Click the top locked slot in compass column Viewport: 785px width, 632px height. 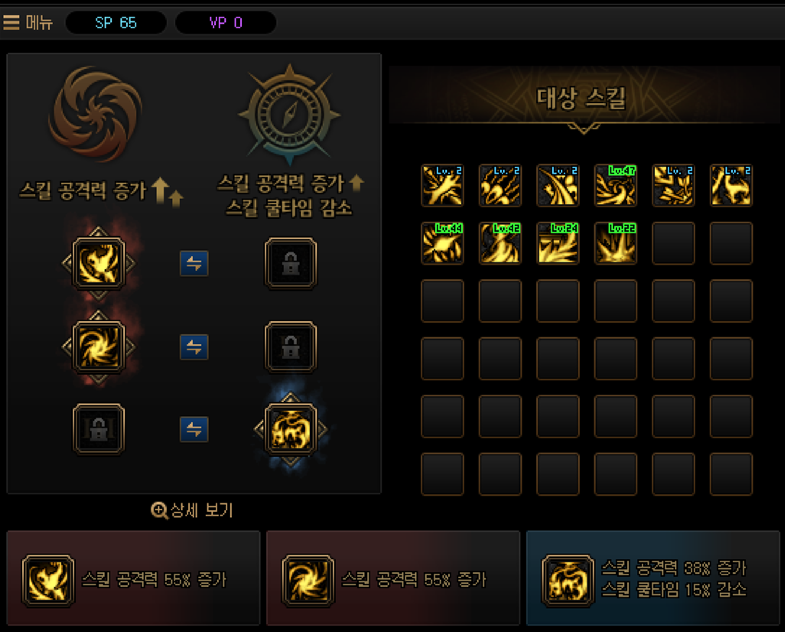tap(291, 263)
